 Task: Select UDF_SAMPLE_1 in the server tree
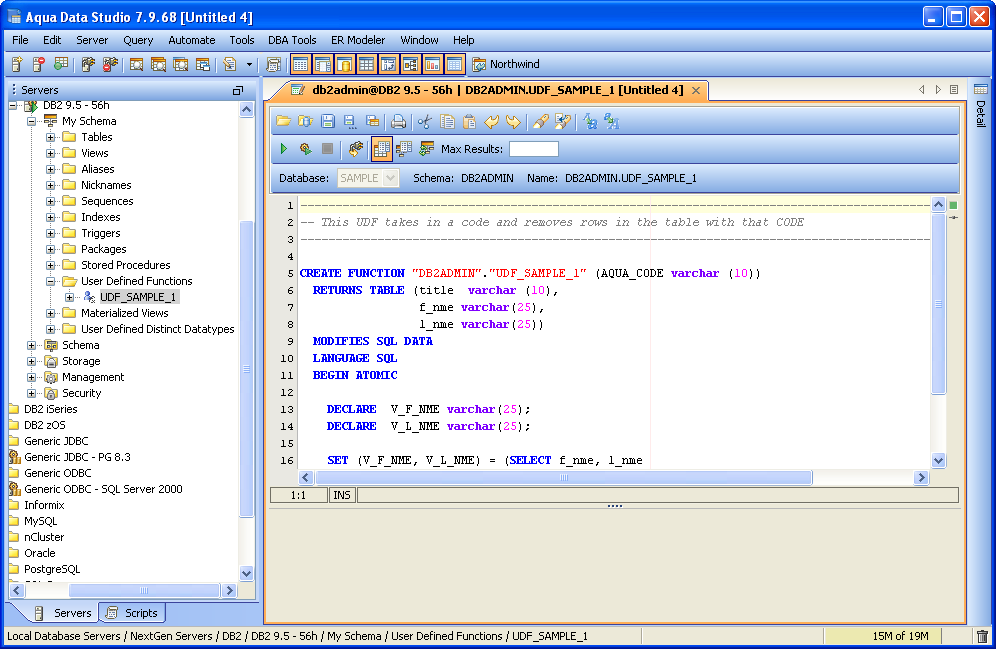[x=138, y=297]
